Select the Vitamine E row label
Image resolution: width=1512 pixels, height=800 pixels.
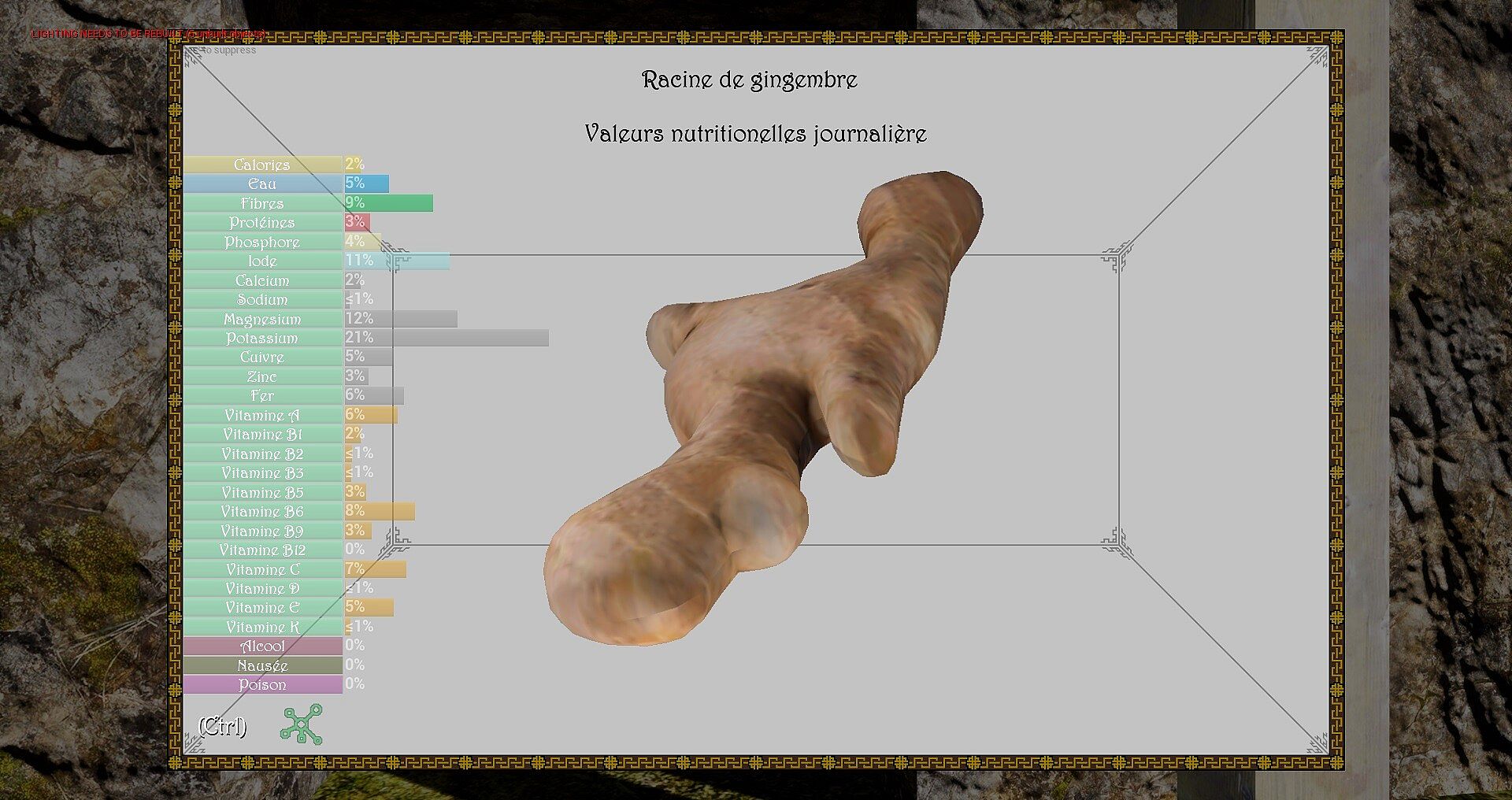[263, 607]
